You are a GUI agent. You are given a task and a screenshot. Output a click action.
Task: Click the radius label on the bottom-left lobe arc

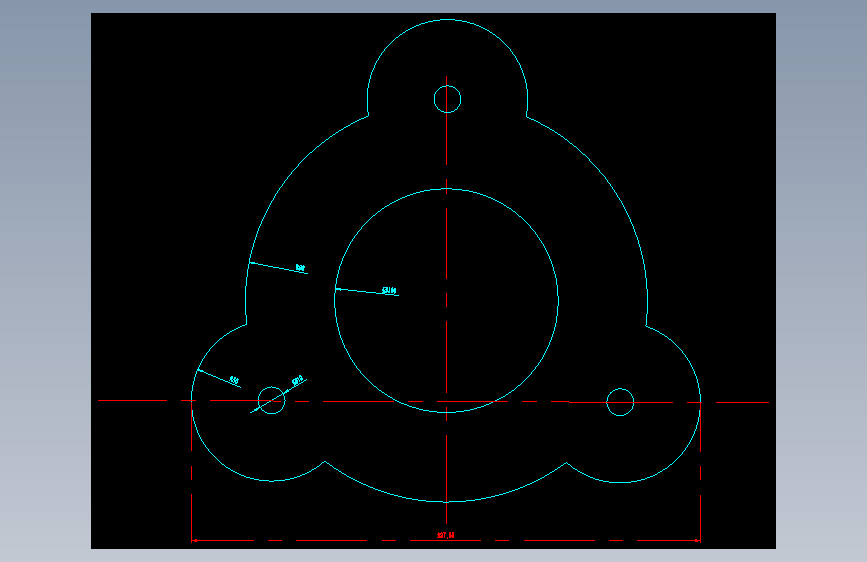(x=234, y=381)
